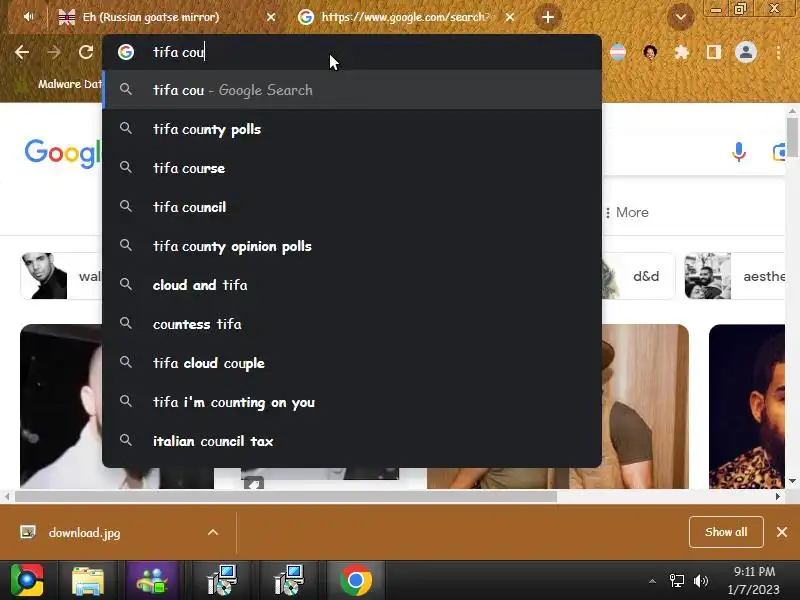
Task: Select suggestion 'tifa i'm counting on you'
Action: point(352,402)
